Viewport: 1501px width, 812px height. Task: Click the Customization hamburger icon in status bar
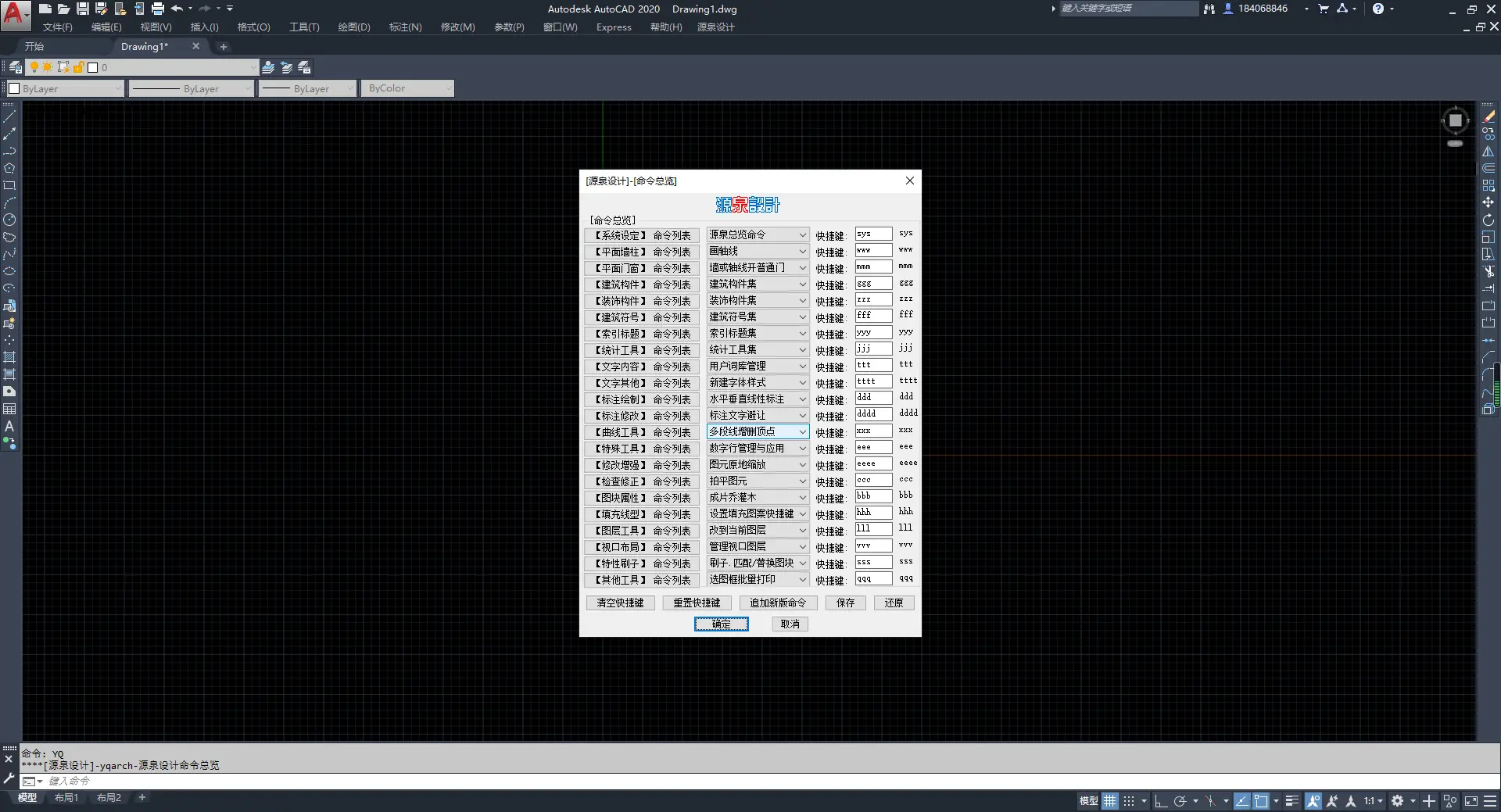[x=1490, y=800]
